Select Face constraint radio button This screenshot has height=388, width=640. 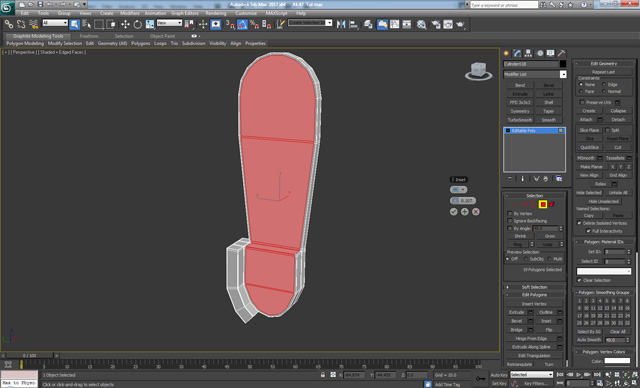click(581, 91)
